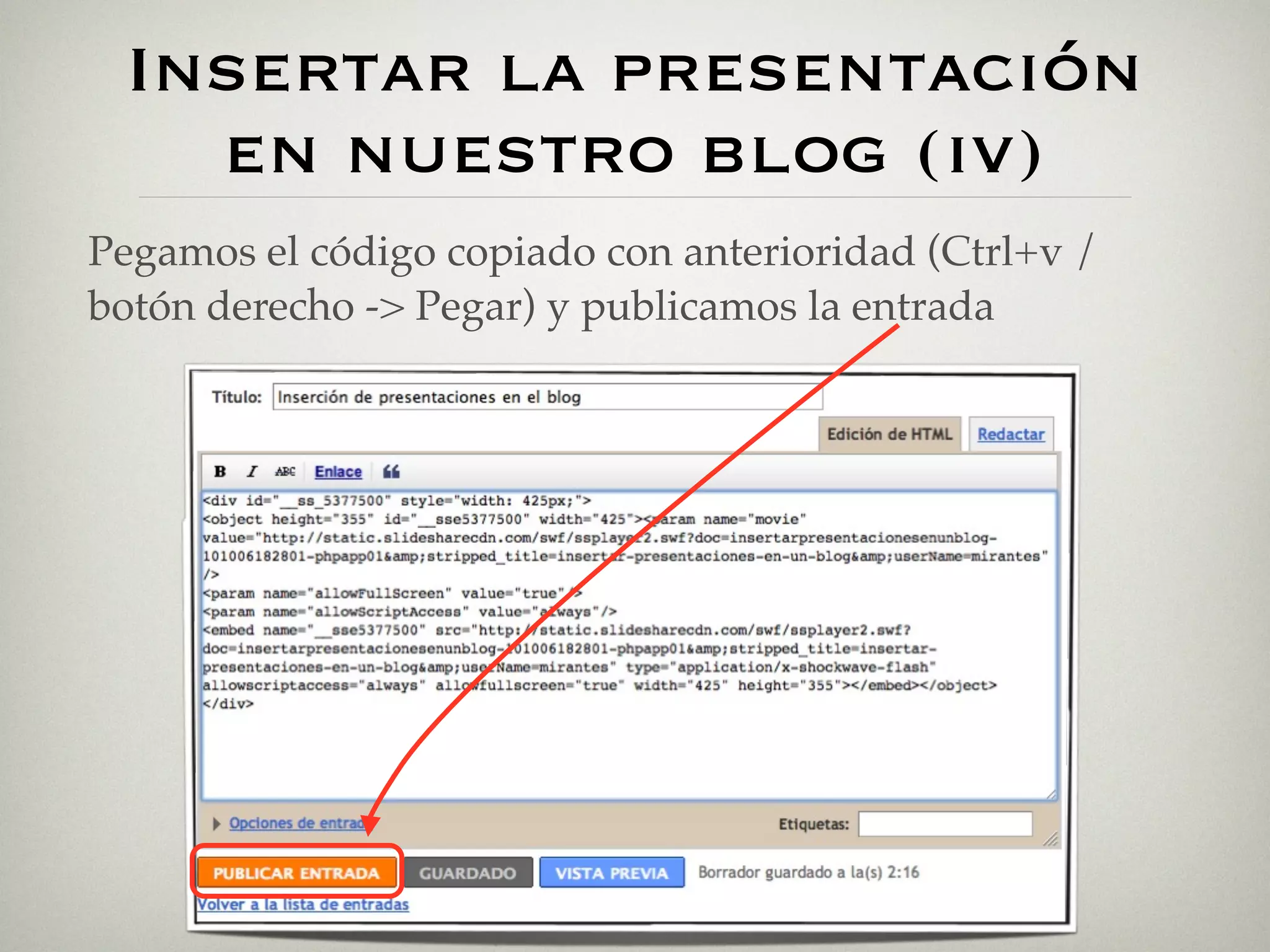Expand the Opciones de entrada triangle
Screen dimensions: 1270x952
(x=216, y=824)
